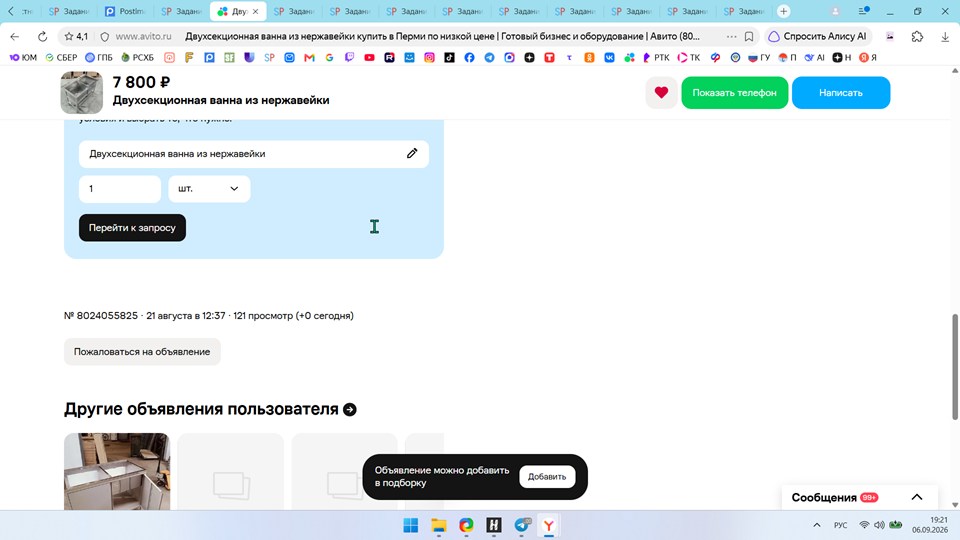Reload the page
960x540 pixels.
pos(42,37)
